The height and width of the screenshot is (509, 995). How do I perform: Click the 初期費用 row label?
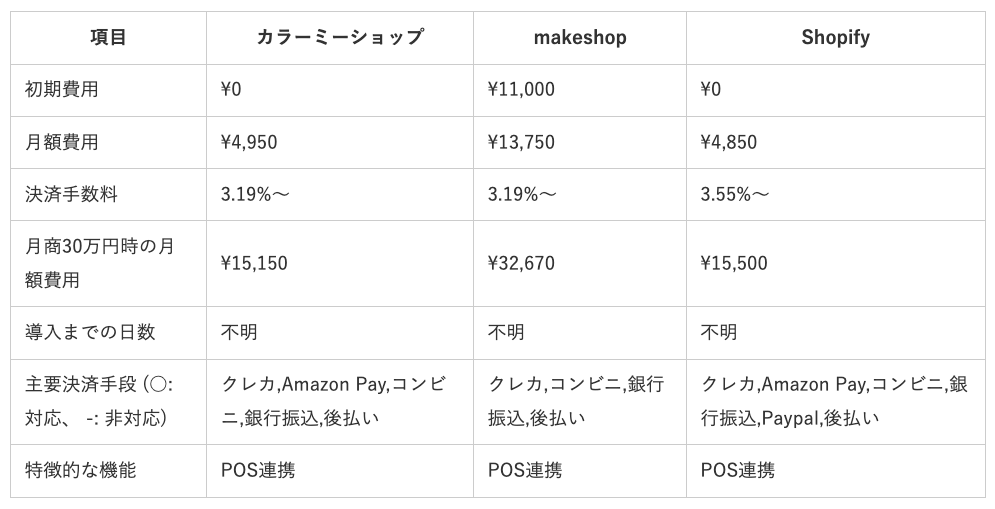click(x=62, y=90)
